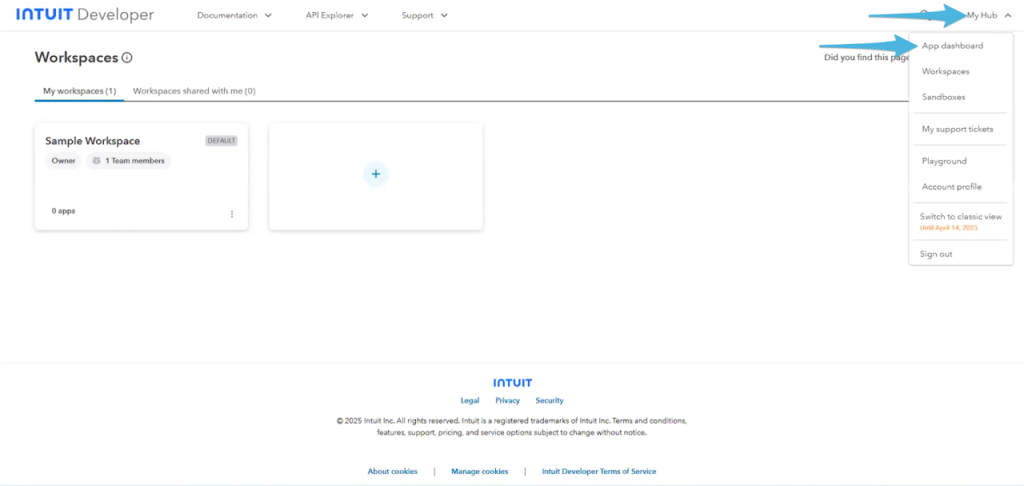The width and height of the screenshot is (1024, 486).
Task: Open Sample Workspace three-dot options menu
Action: [x=232, y=213]
